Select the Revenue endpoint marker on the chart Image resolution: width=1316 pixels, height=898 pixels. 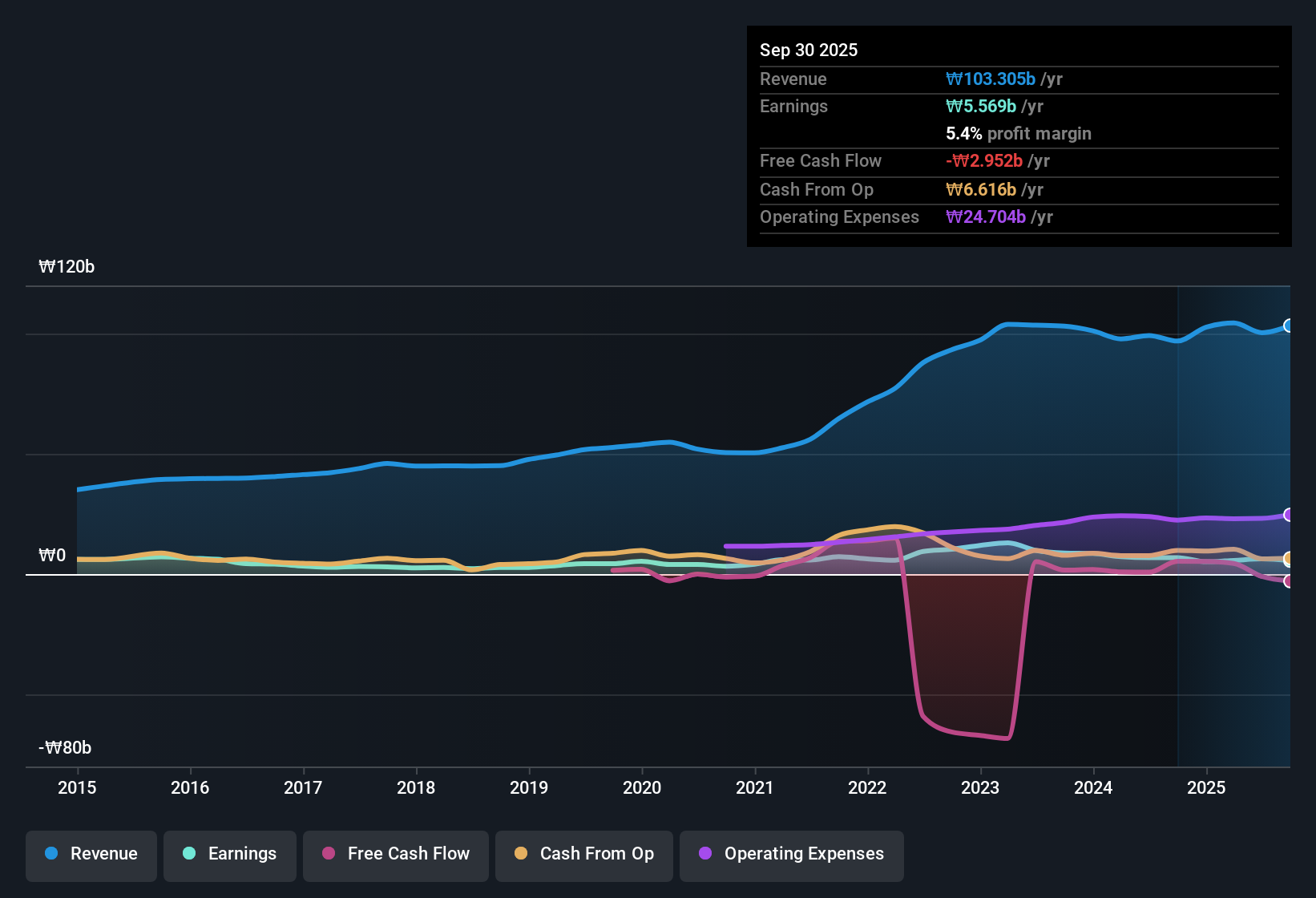(1289, 326)
